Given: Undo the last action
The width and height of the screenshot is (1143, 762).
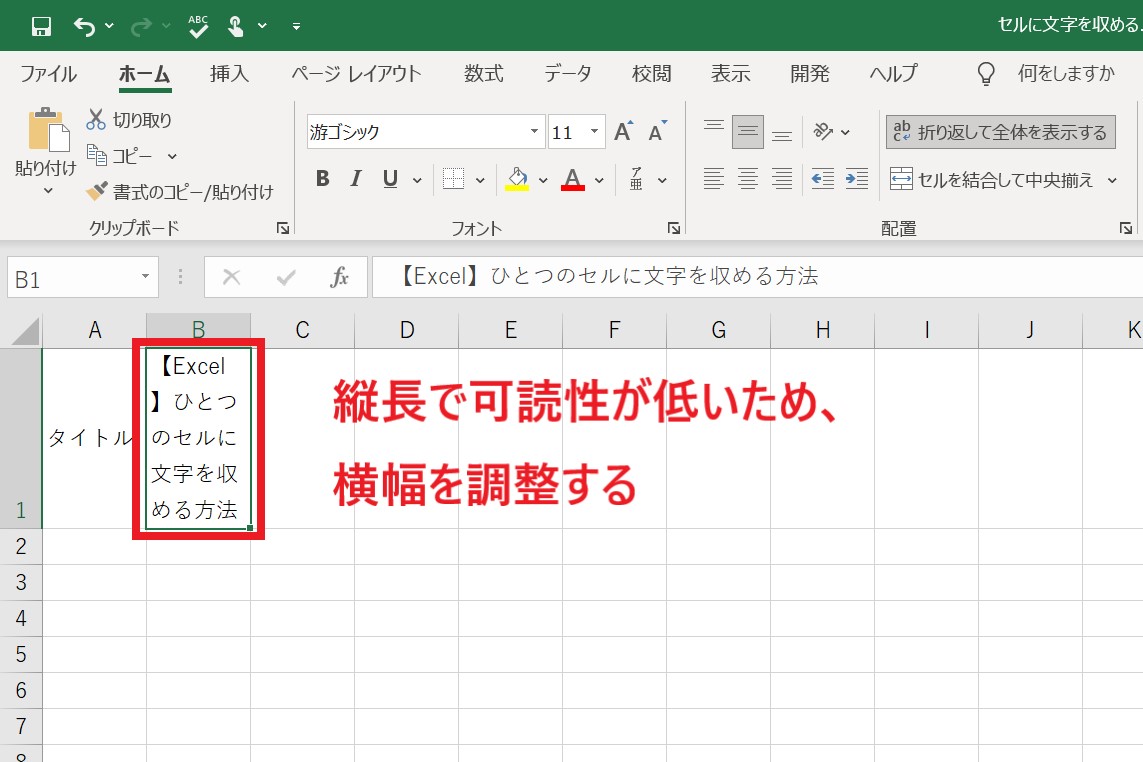Looking at the screenshot, I should 85,26.
